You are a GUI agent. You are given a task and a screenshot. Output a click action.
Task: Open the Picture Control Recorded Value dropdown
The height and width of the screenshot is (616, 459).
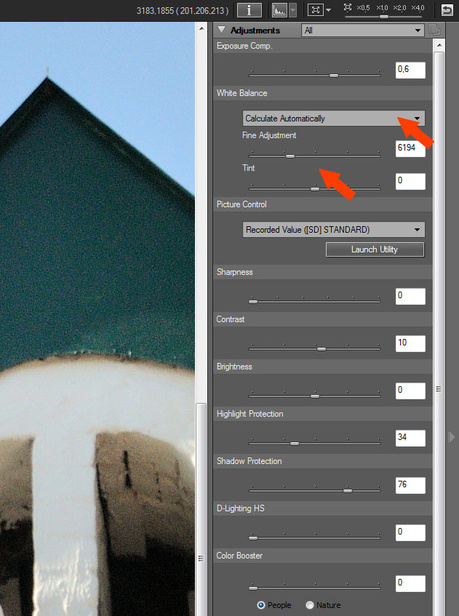tap(333, 229)
